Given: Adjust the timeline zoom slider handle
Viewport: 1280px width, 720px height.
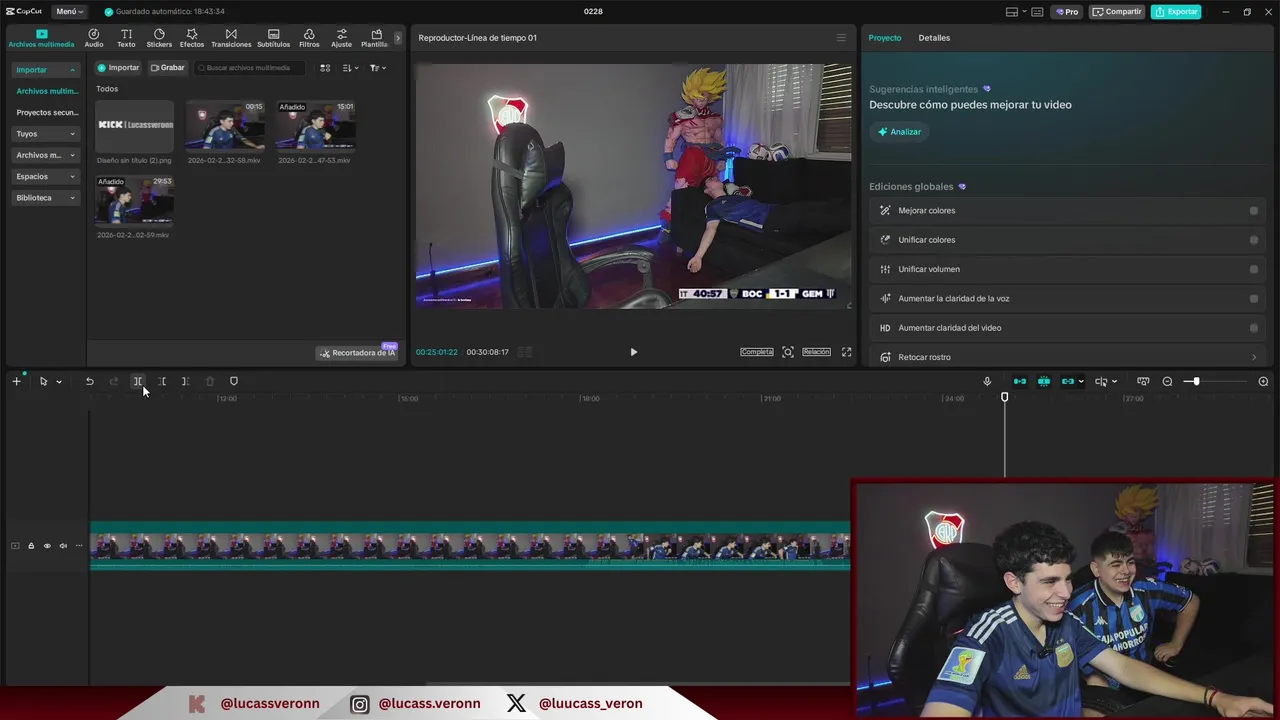Looking at the screenshot, I should click(1196, 381).
